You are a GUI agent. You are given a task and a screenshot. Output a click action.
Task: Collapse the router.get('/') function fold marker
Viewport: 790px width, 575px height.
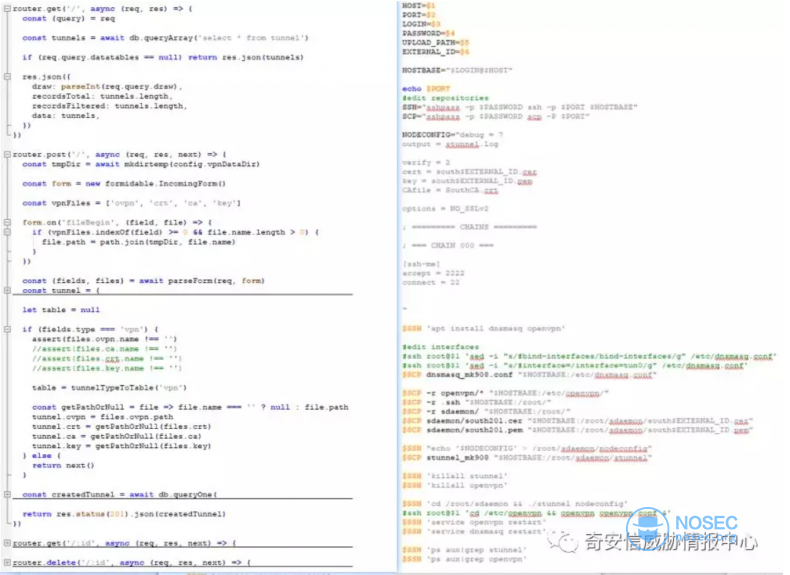coord(7,9)
